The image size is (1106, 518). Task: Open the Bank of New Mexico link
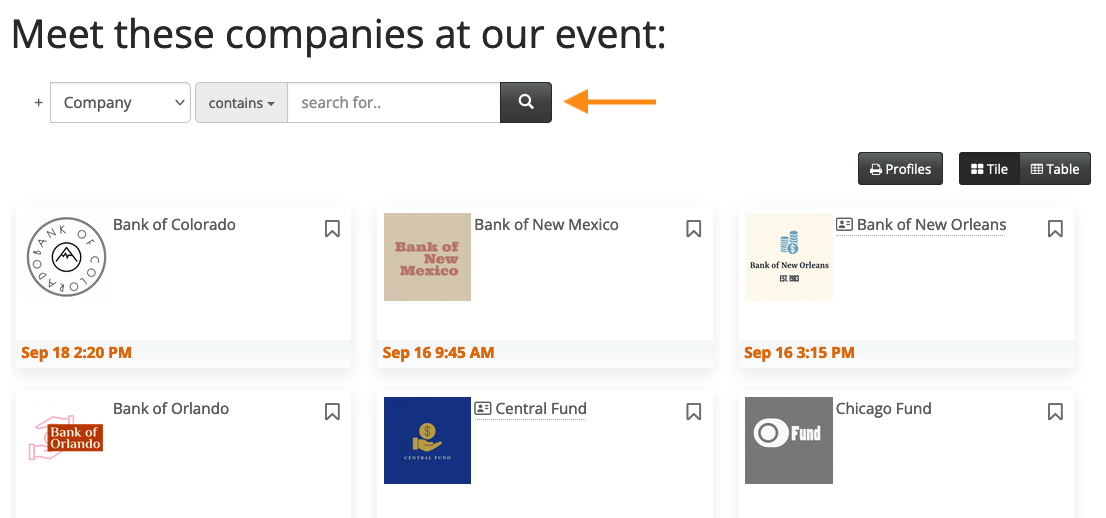click(546, 224)
